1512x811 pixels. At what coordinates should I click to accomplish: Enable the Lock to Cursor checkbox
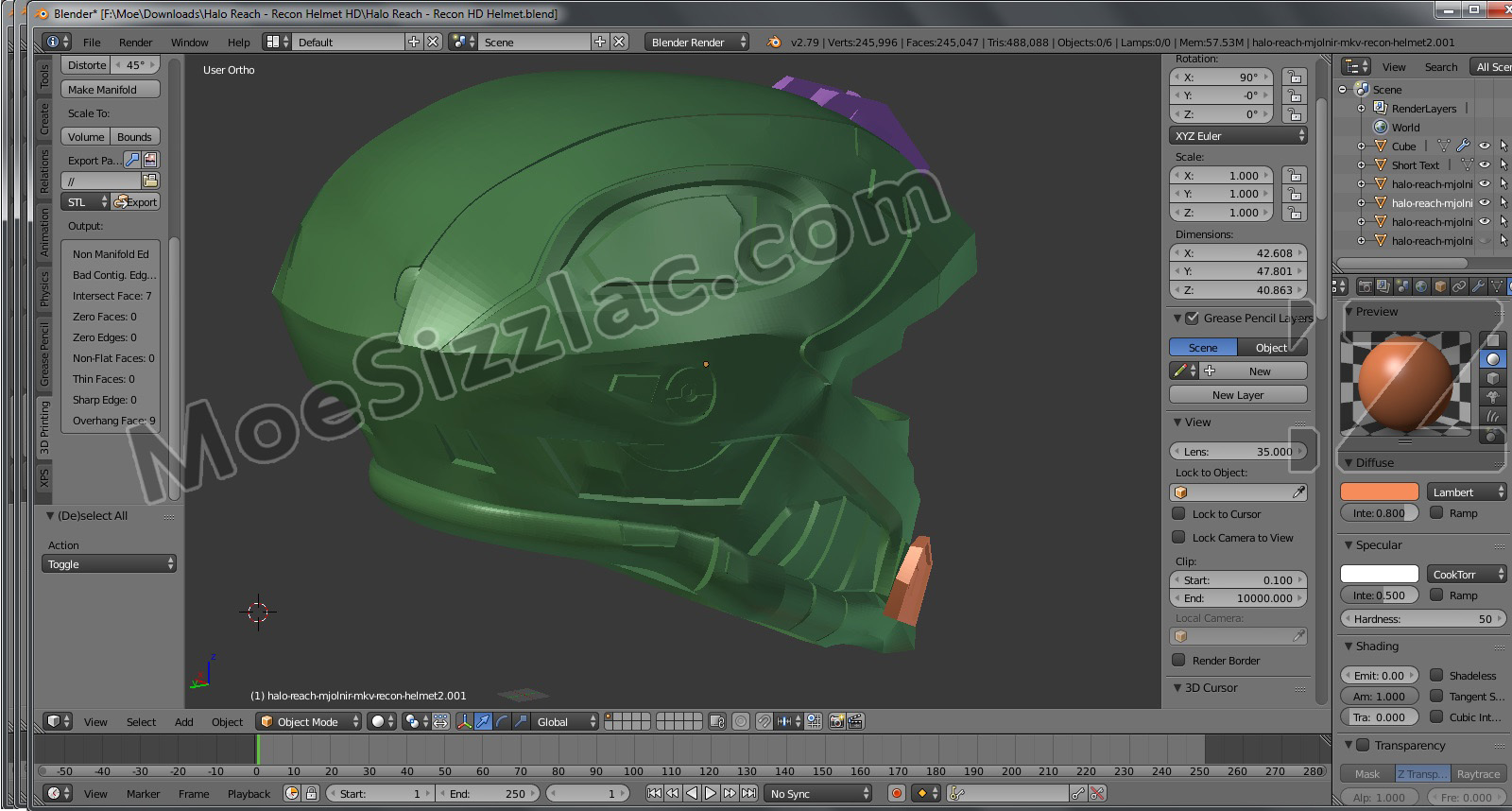coord(1178,514)
